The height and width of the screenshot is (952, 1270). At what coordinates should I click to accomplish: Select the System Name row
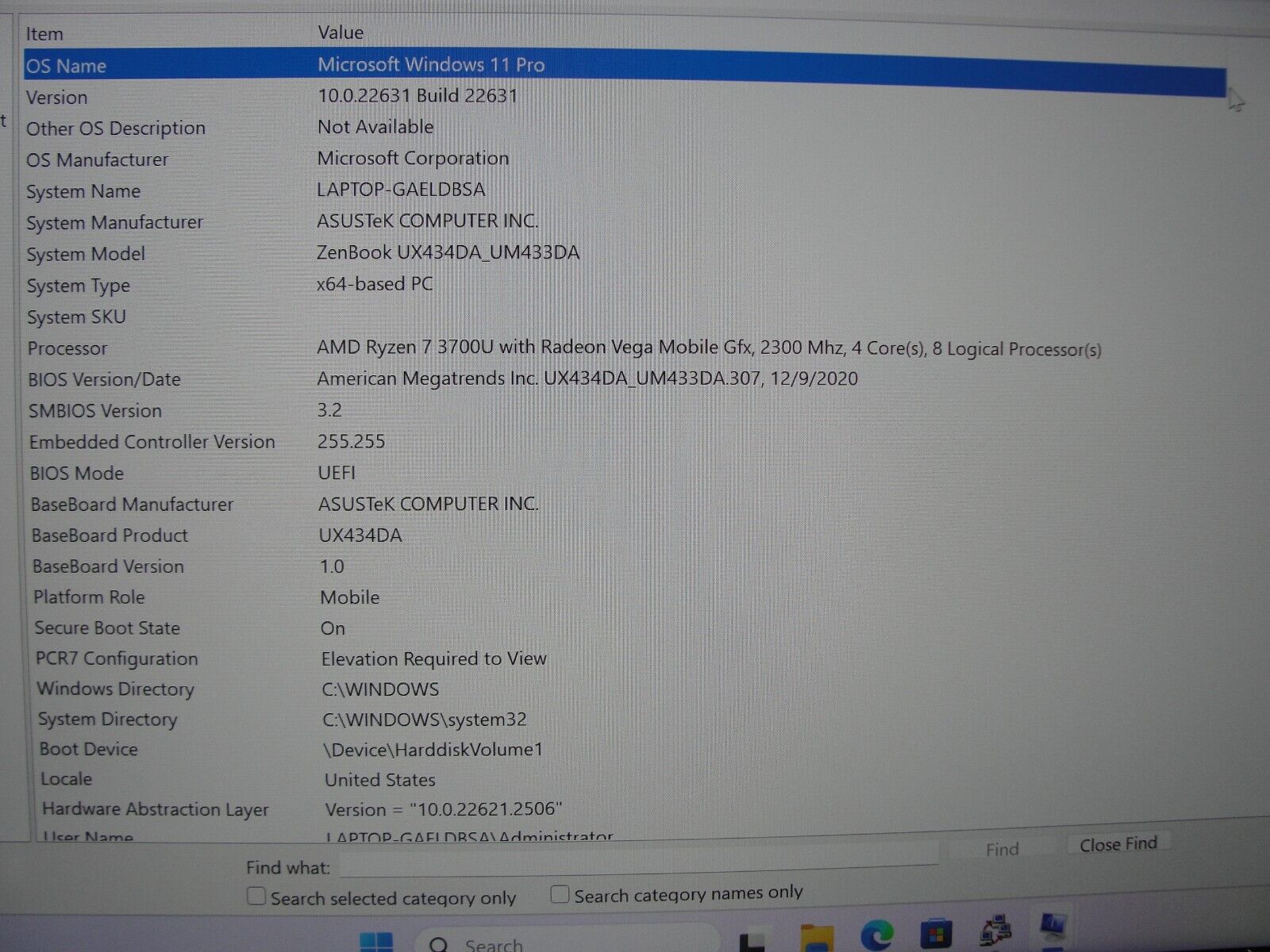[625, 190]
